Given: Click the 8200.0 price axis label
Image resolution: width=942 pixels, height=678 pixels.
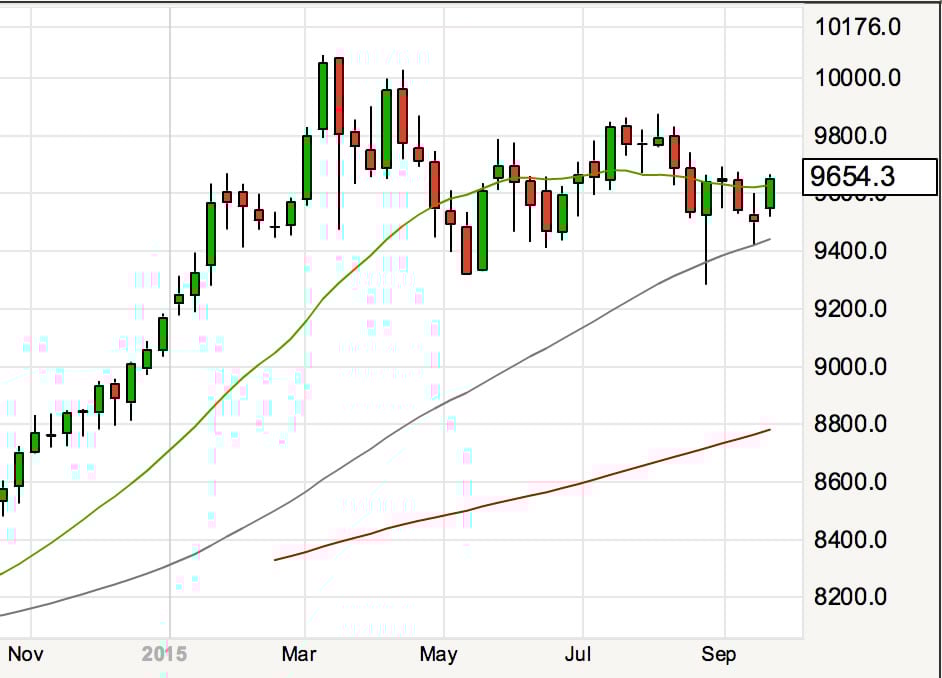Looking at the screenshot, I should click(859, 598).
